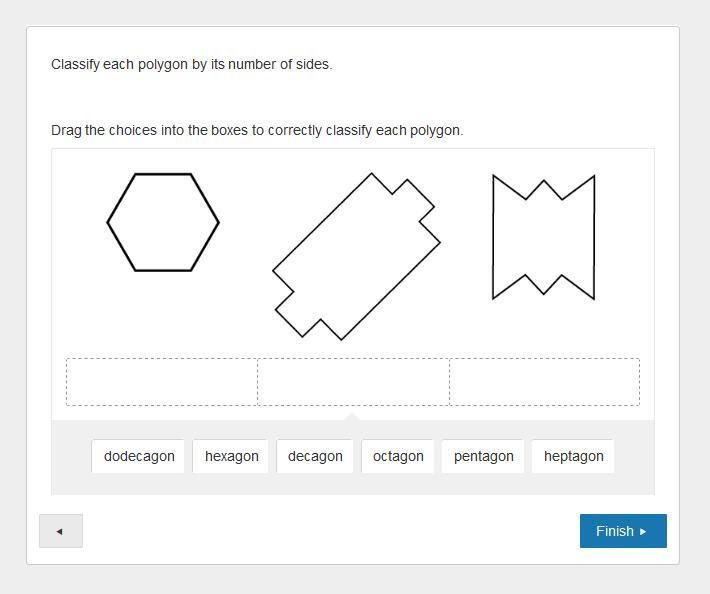This screenshot has width=710, height=594.
Task: Click the drop box under the zigzag polygon
Action: (544, 382)
